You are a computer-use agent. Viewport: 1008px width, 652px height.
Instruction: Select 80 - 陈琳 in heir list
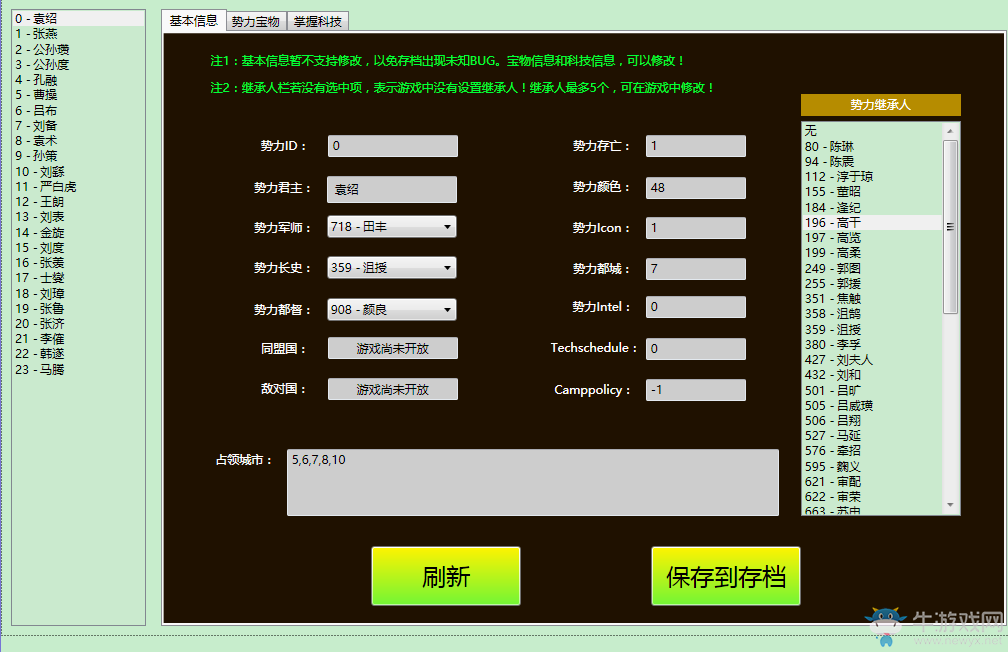(872, 147)
